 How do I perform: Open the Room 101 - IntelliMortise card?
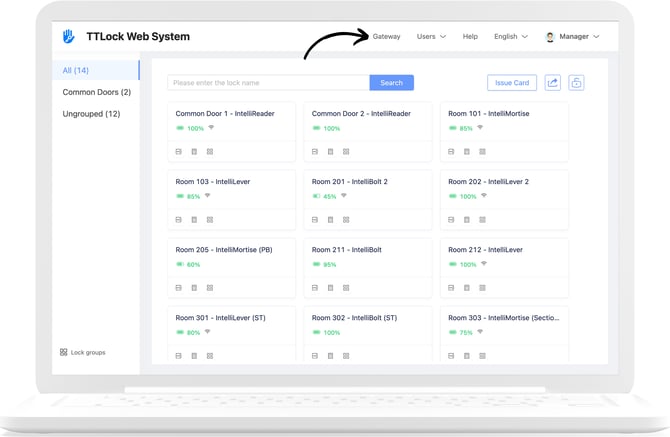[x=504, y=132]
